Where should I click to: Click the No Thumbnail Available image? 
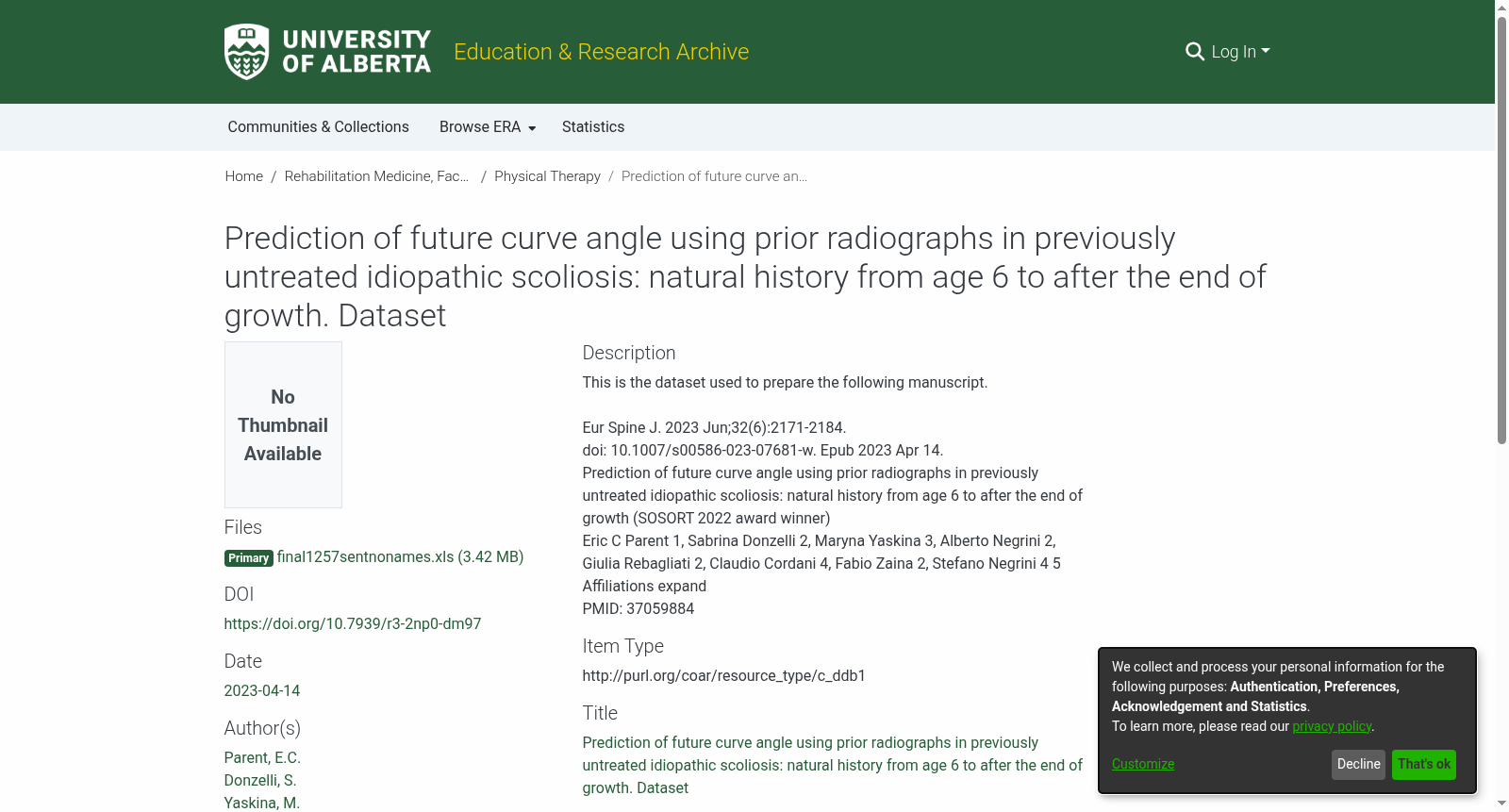pos(283,424)
